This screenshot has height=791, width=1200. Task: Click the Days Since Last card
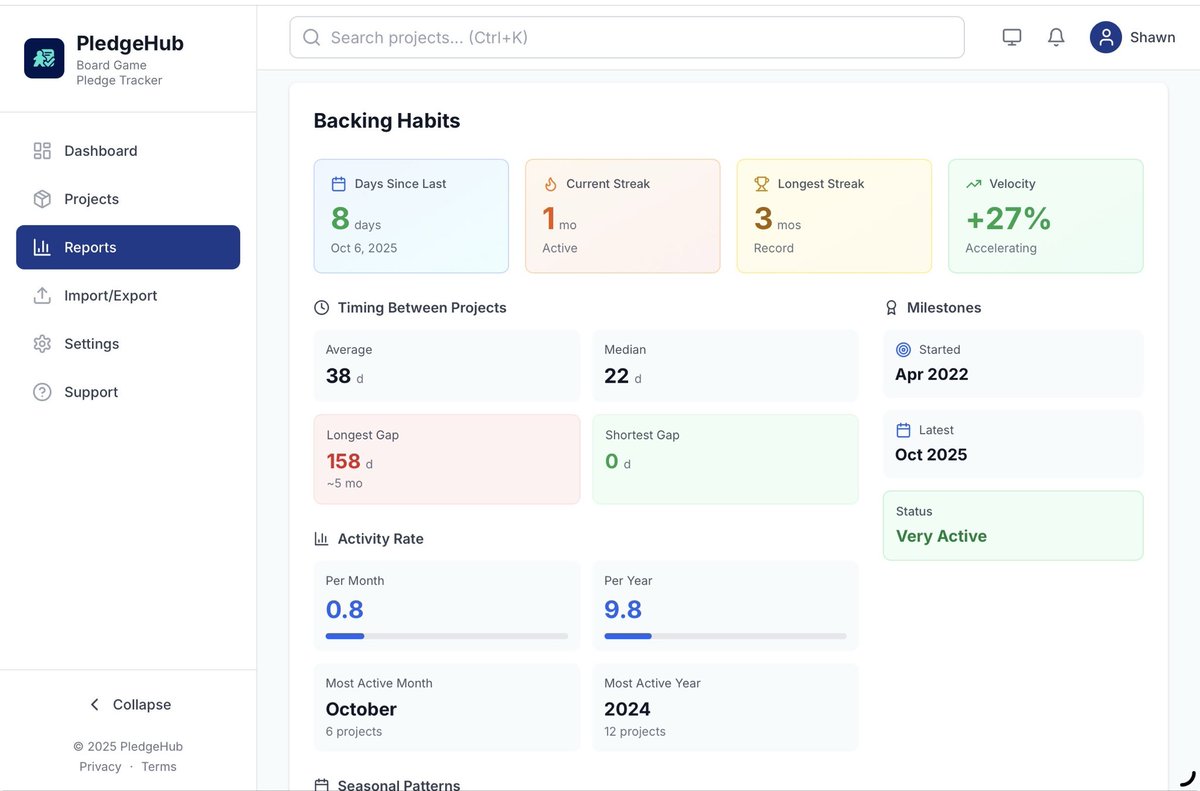[411, 216]
